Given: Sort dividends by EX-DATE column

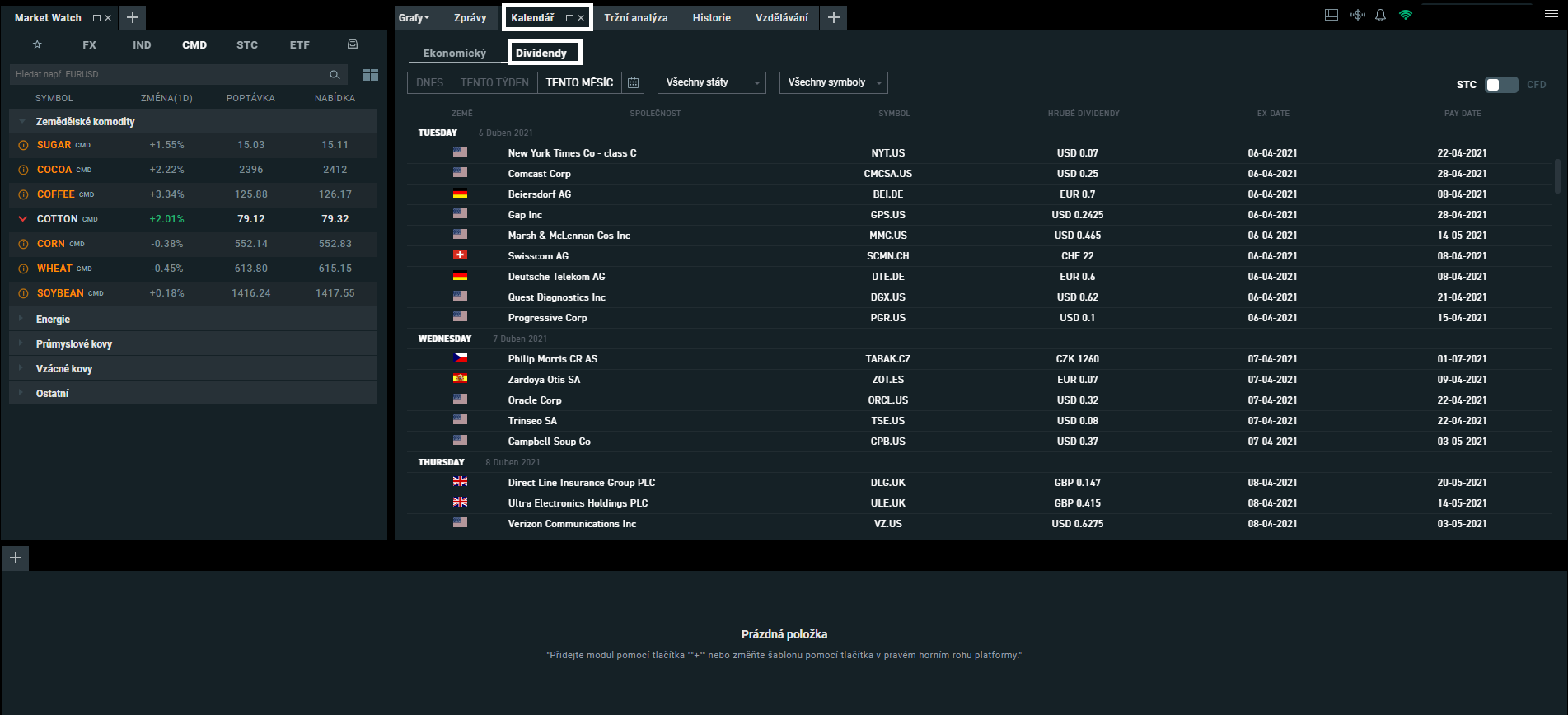Looking at the screenshot, I should click(x=1273, y=114).
